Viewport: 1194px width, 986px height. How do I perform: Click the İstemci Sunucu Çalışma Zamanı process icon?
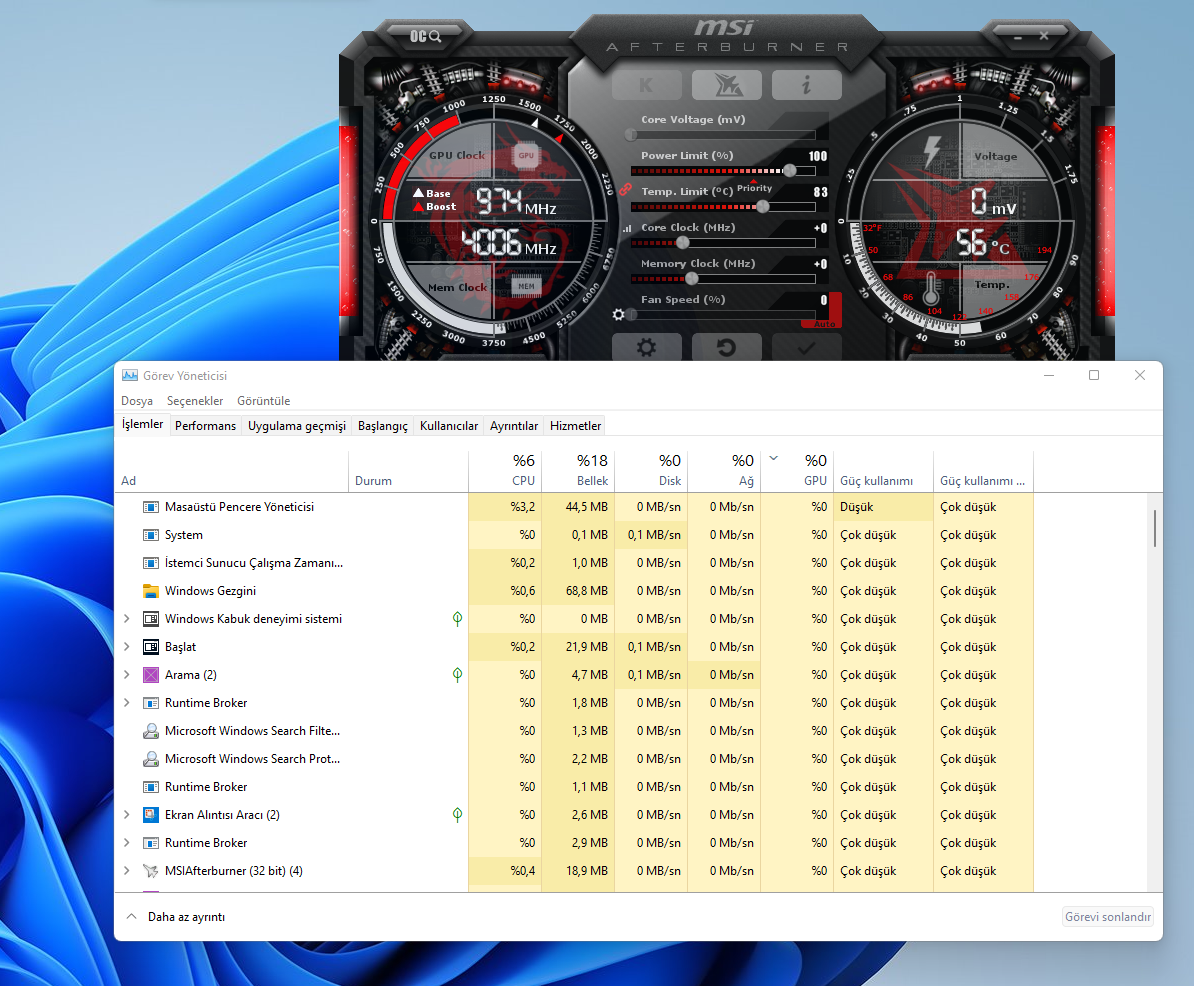[x=151, y=563]
